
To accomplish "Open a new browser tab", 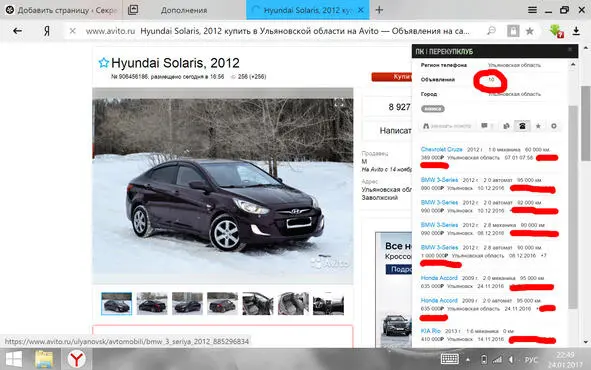I will click(379, 10).
